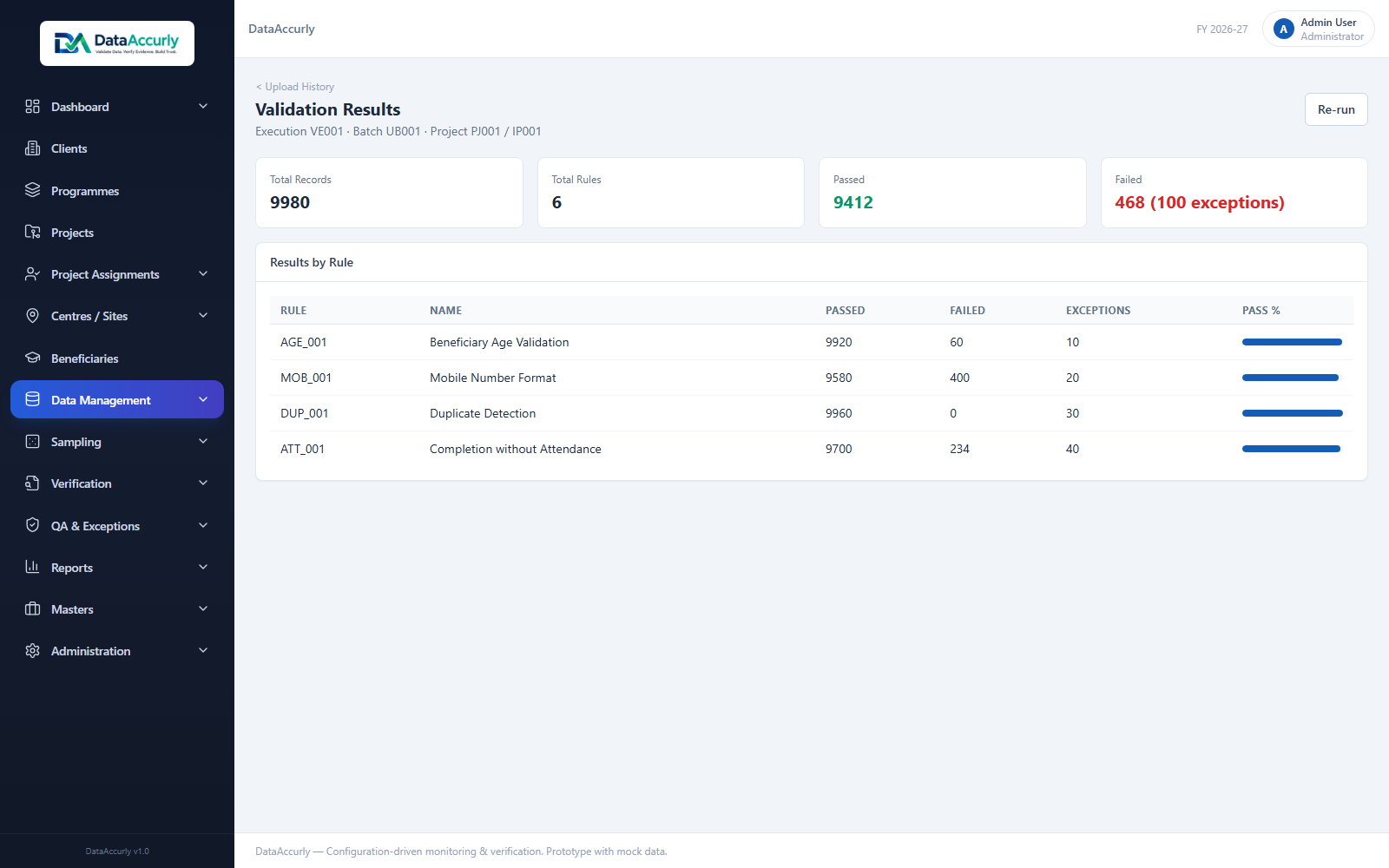Click the Project Assignments user icon
The image size is (1389, 868).
[32, 274]
